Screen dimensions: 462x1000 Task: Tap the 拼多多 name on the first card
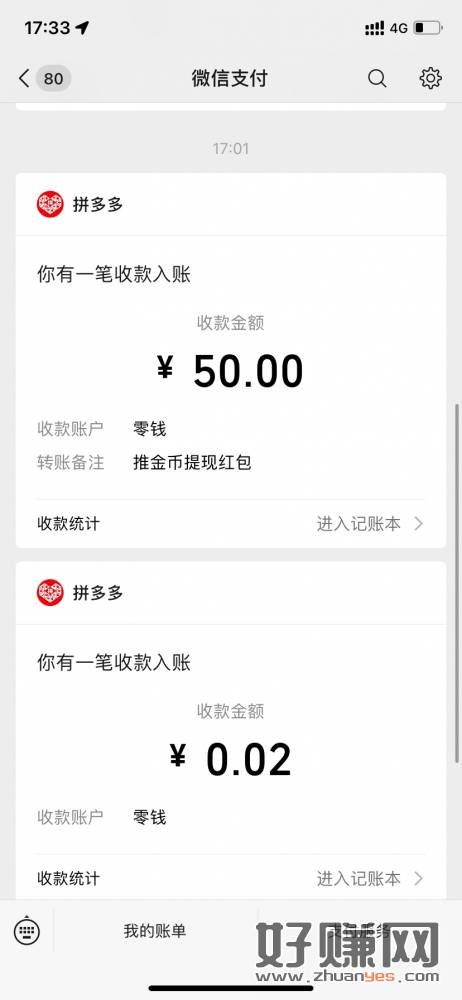coord(98,205)
